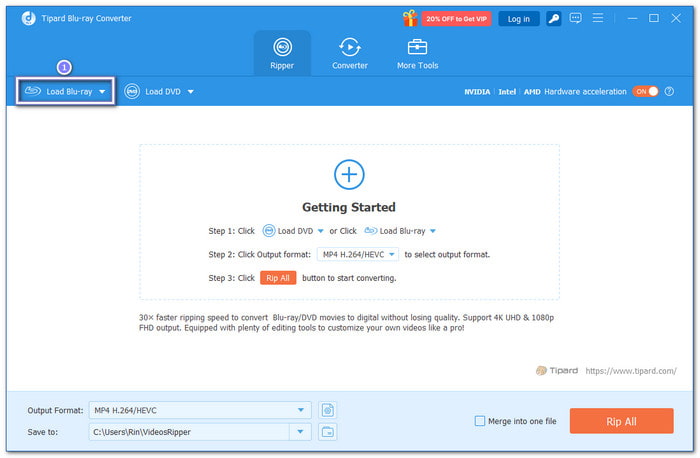Click the Load Blu-ray toolbar button
The height and width of the screenshot is (458, 700).
[x=65, y=92]
